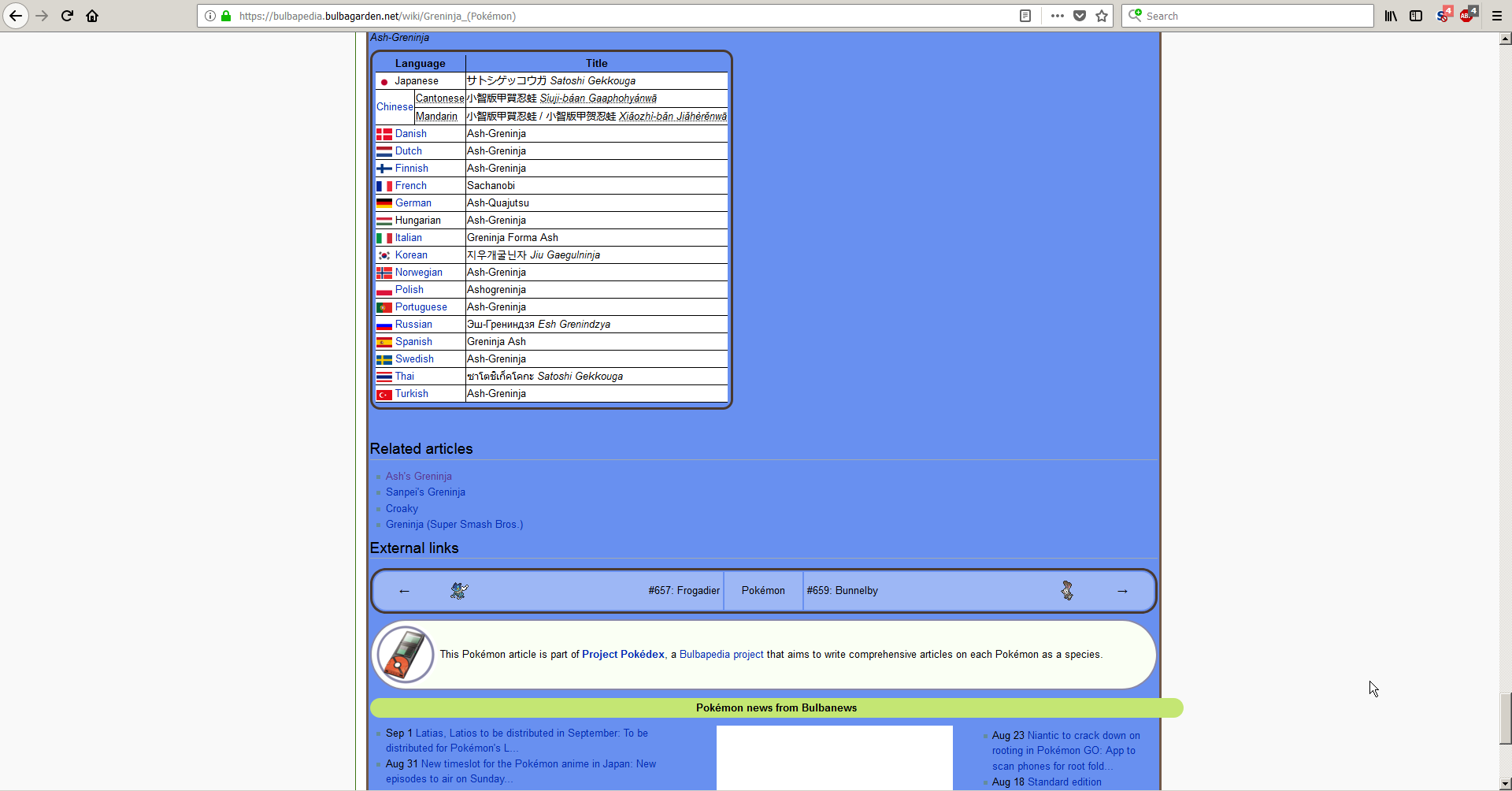Click the Hungarian language label
This screenshot has height=791, width=1512.
click(x=418, y=221)
